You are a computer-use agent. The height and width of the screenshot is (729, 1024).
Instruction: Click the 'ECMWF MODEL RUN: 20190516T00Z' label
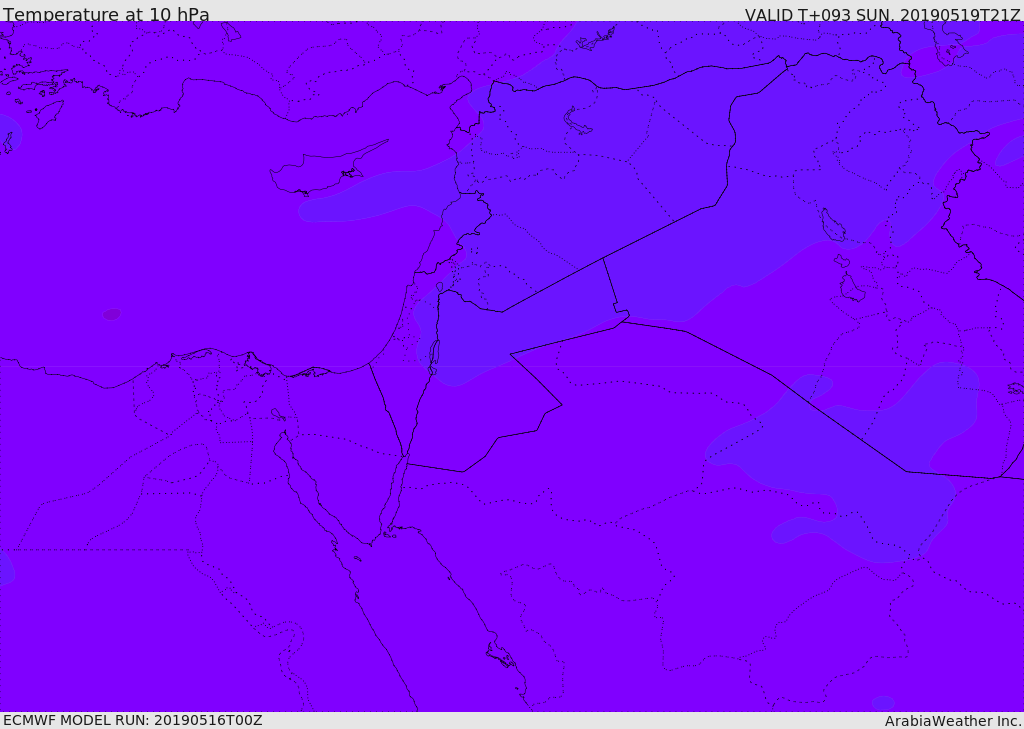(133, 720)
